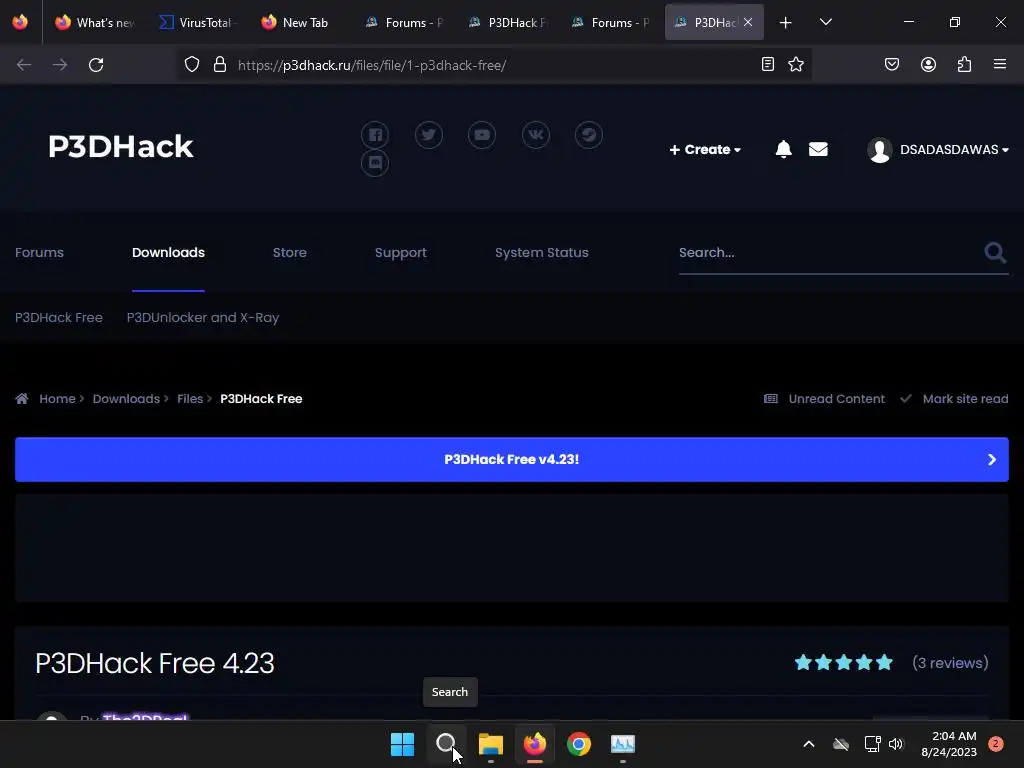Open the system monitor app on taskbar
Image resolution: width=1024 pixels, height=768 pixels.
coord(622,744)
